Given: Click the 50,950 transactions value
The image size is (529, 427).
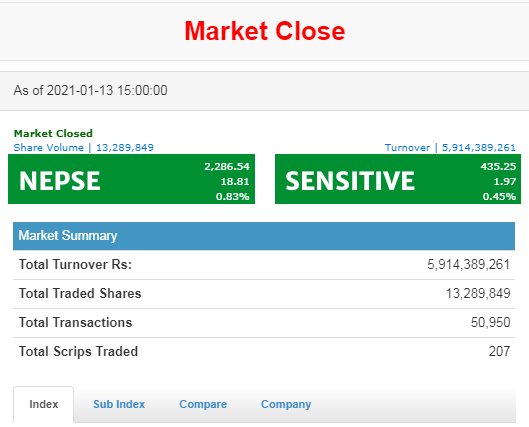Looking at the screenshot, I should tap(491, 322).
